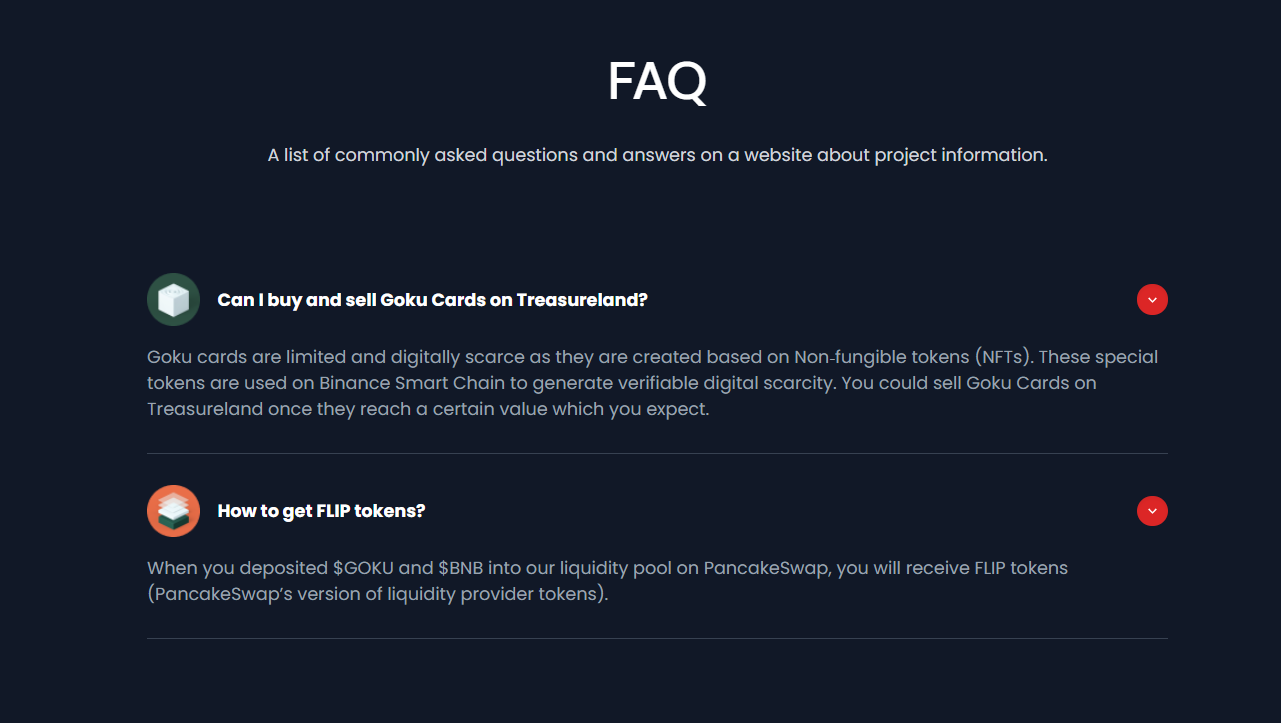Click the subtitle about commonly asked questions

pos(657,155)
